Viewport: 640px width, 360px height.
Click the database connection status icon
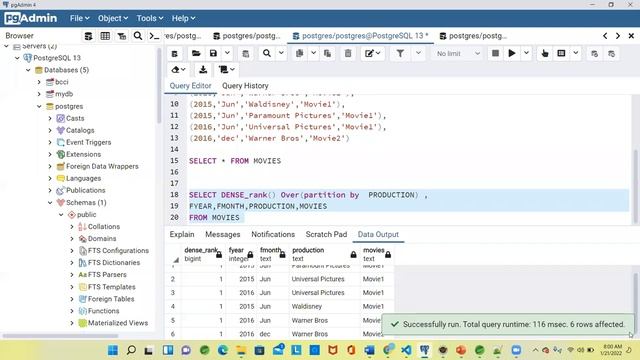pos(175,53)
